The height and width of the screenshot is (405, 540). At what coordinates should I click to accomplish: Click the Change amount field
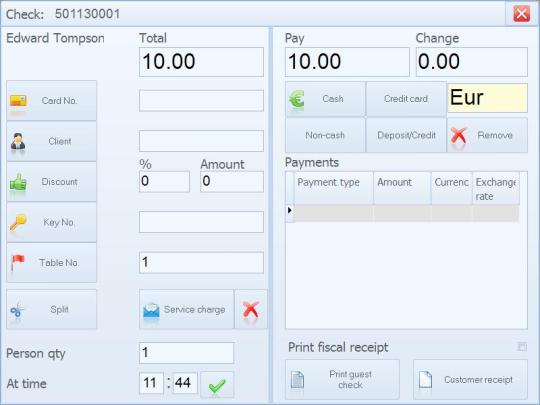pos(471,62)
